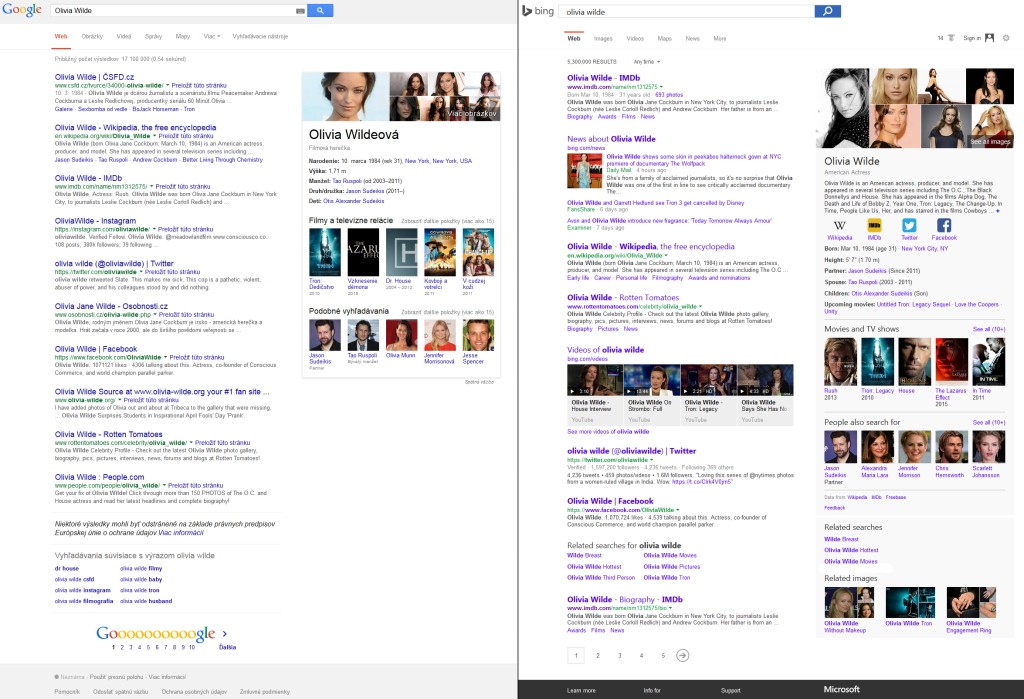Expand the Google 'Viac' menu dropdown
This screenshot has width=1024, height=699.
212,36
